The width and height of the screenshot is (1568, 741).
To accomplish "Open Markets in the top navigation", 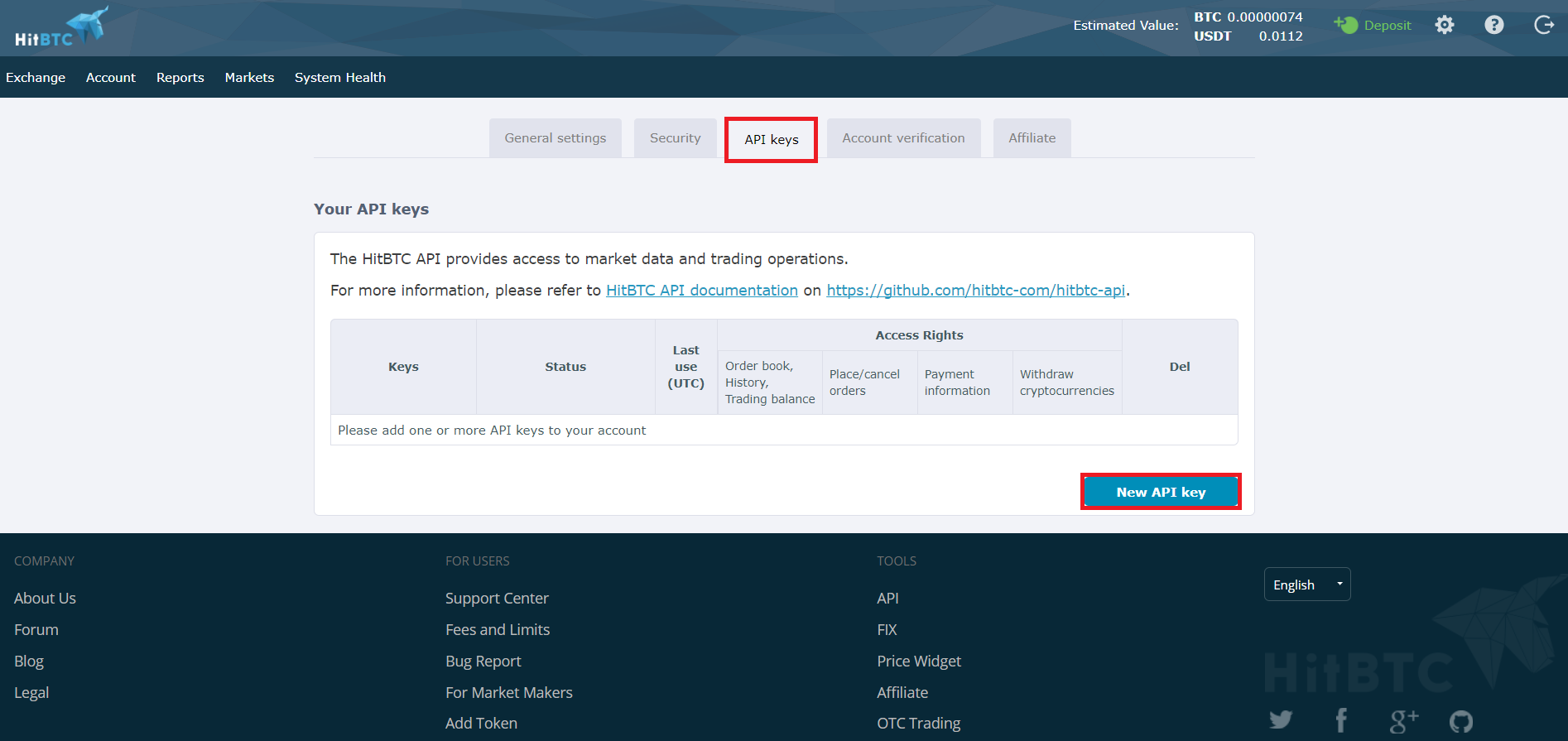I will click(x=249, y=77).
